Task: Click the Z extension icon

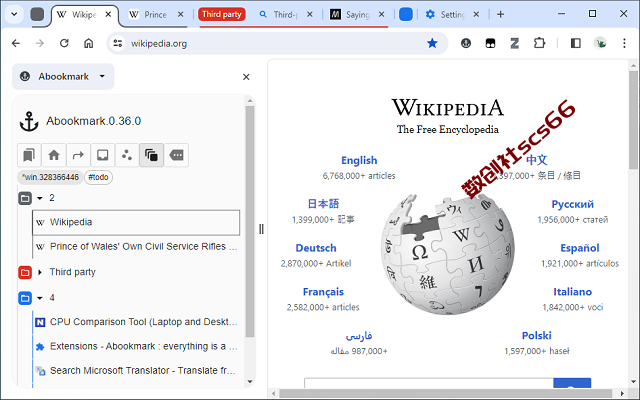Action: [515, 43]
